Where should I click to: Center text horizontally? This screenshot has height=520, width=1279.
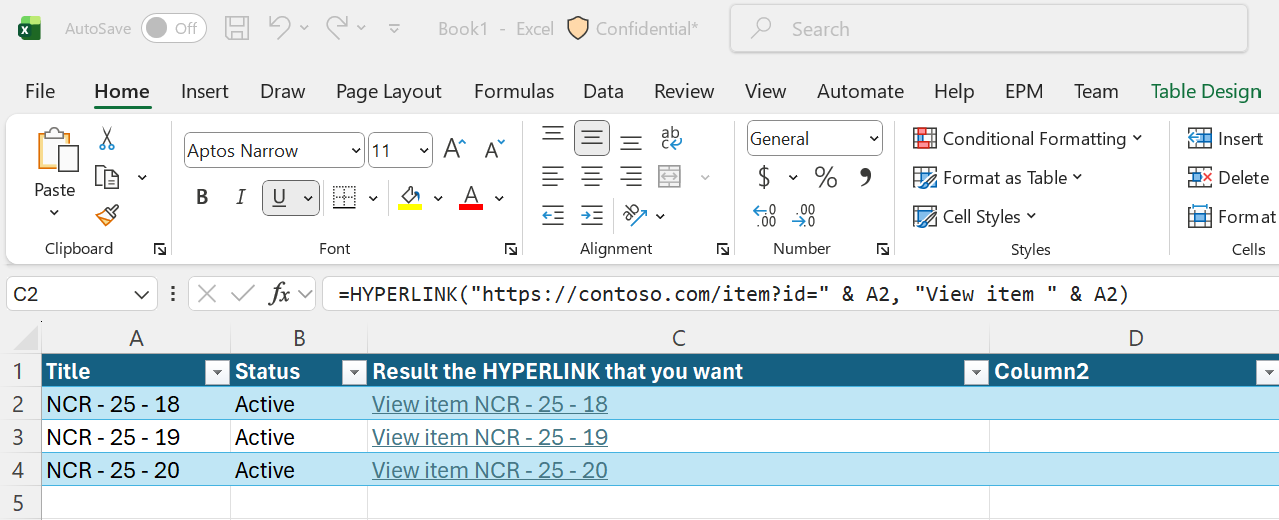pyautogui.click(x=592, y=177)
